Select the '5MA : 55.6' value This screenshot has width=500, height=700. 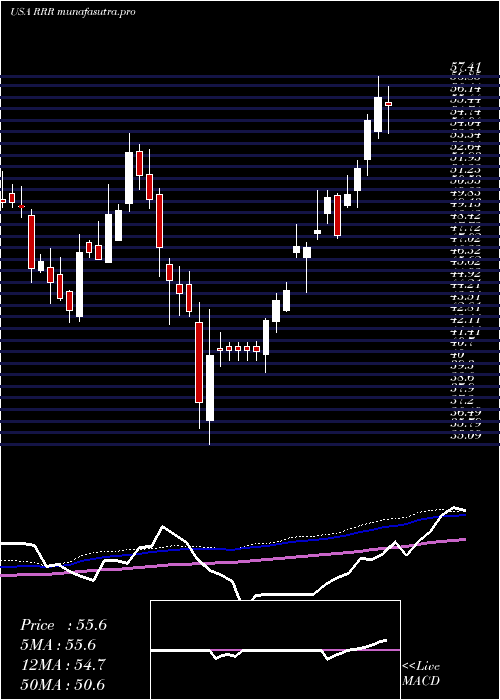(x=58, y=645)
